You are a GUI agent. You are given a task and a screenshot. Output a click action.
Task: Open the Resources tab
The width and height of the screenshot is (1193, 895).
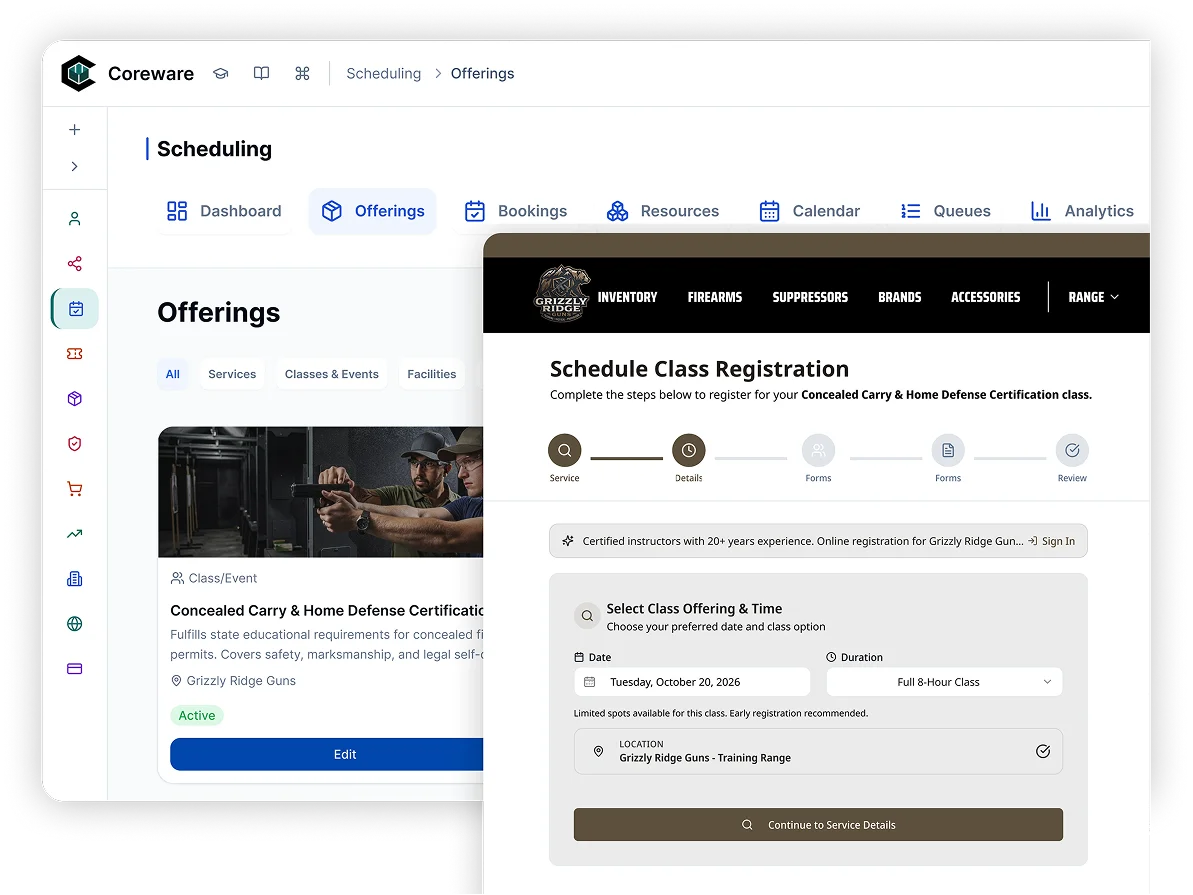tap(663, 211)
